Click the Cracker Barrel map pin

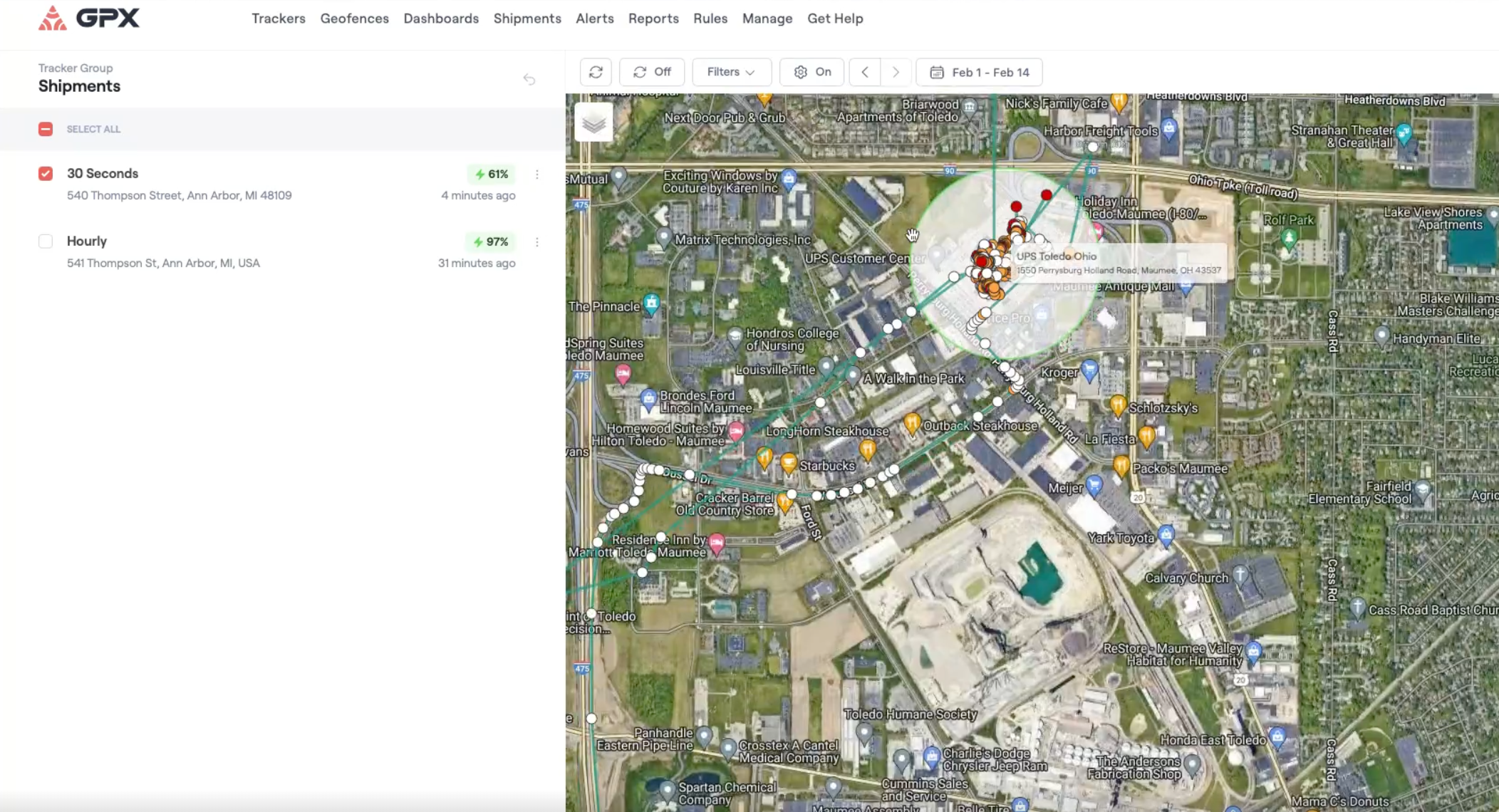[x=784, y=502]
